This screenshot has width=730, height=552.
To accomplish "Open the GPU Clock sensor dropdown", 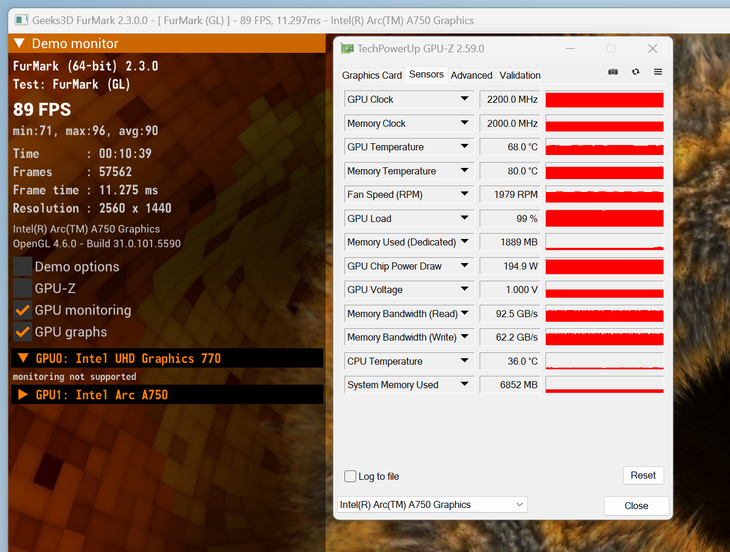I will click(464, 99).
